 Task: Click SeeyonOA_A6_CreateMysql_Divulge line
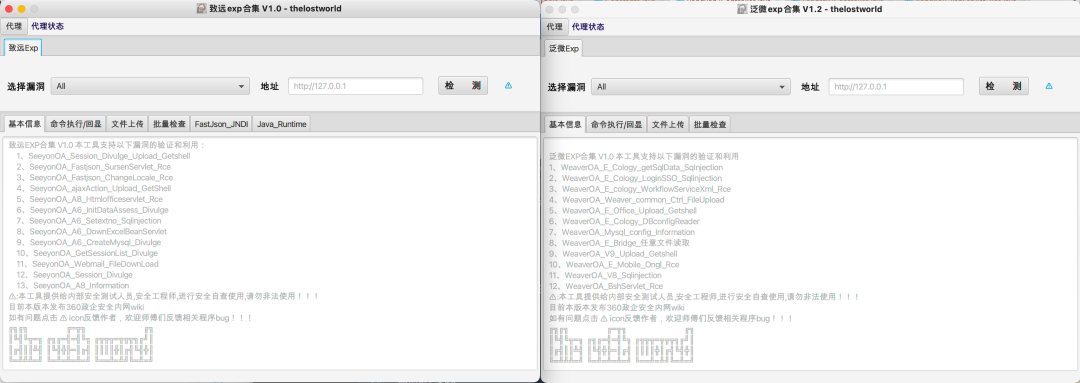(x=90, y=242)
